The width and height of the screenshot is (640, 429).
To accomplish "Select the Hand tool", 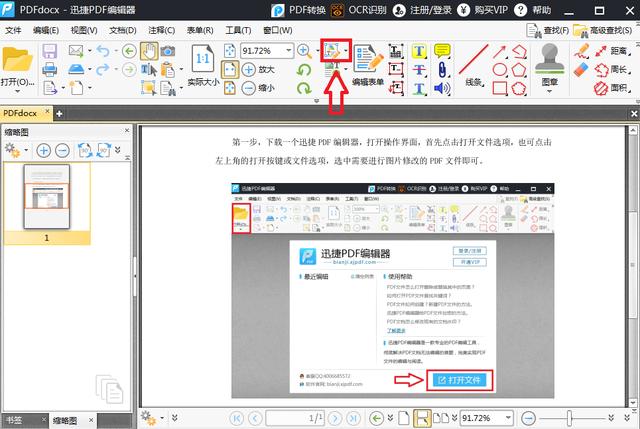I will tap(149, 51).
